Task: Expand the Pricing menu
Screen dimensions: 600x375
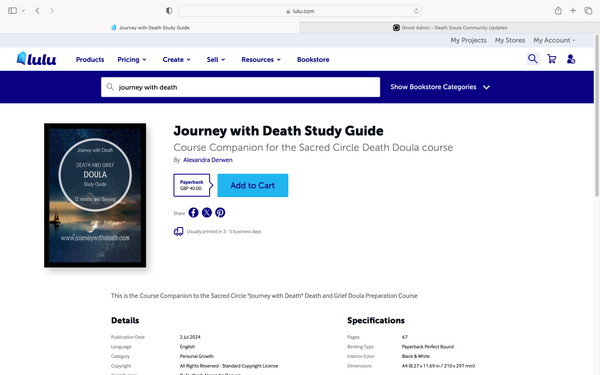Action: (132, 60)
